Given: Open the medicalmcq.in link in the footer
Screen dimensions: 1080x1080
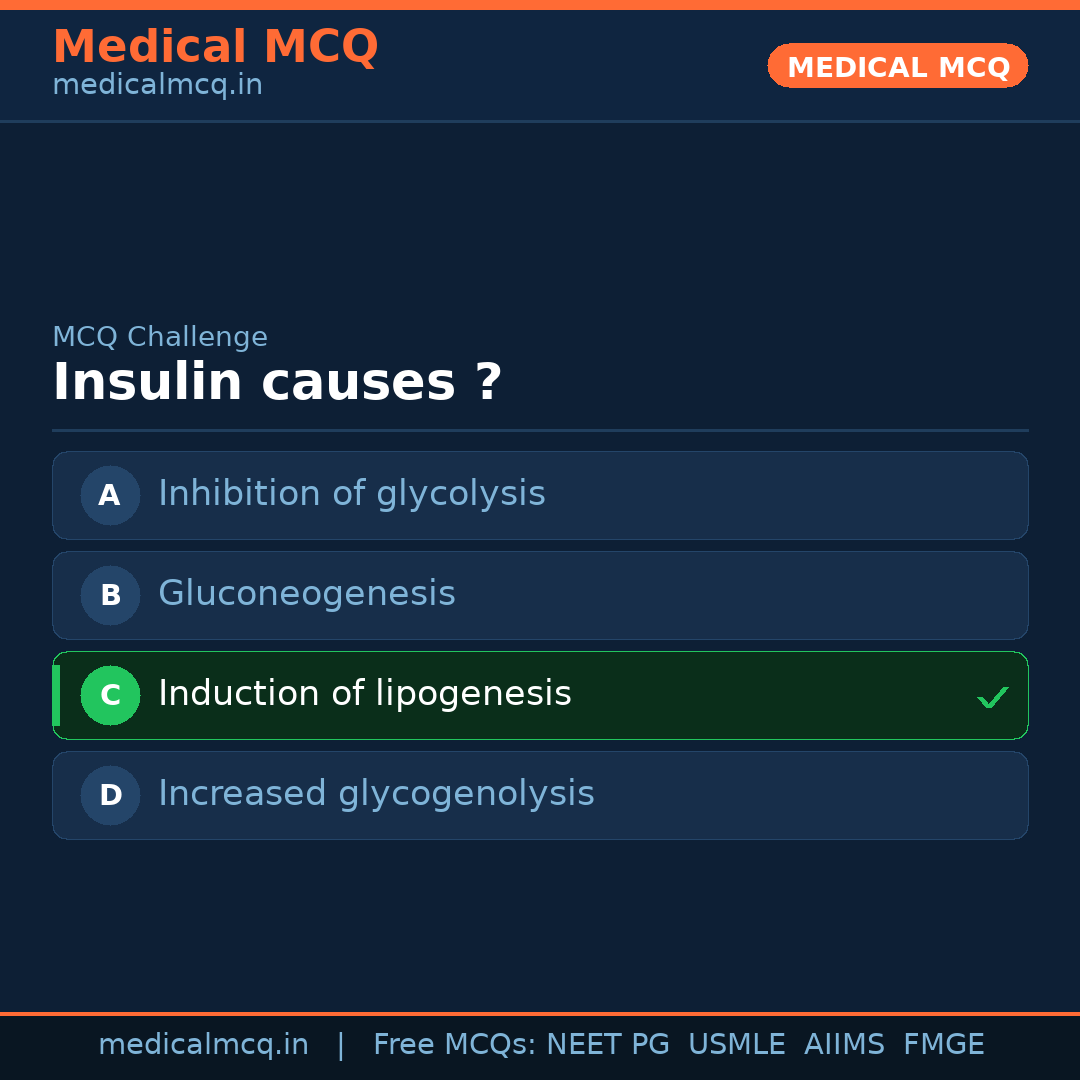Looking at the screenshot, I should pos(203,1045).
